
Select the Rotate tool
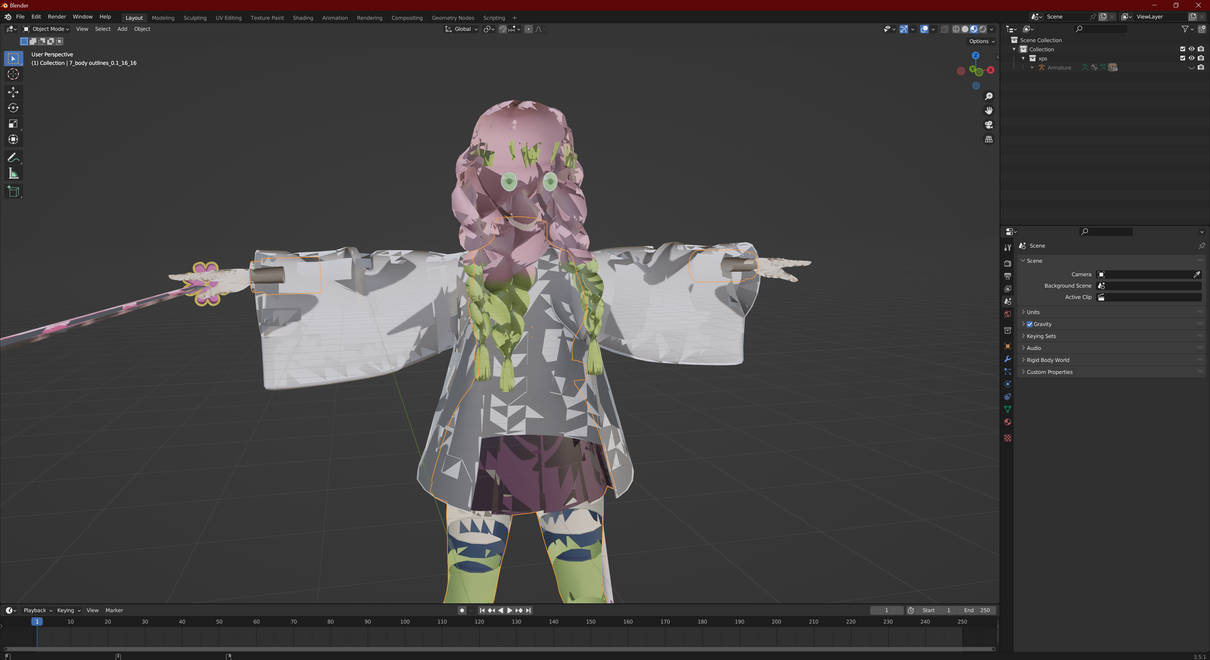pyautogui.click(x=13, y=107)
